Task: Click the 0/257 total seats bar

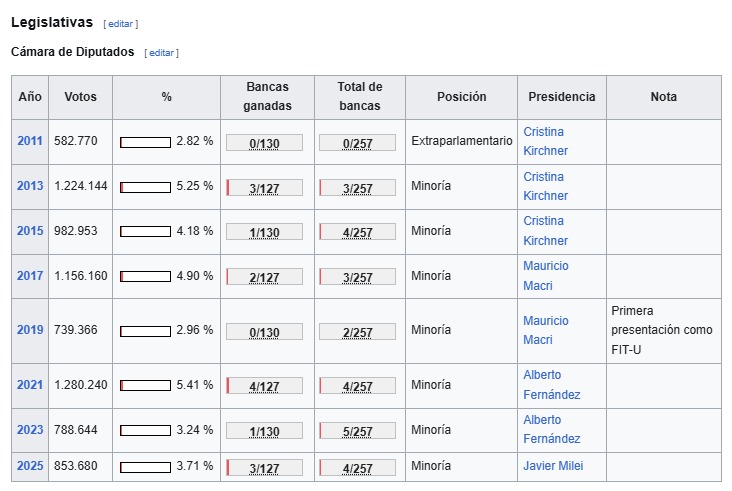Action: point(357,143)
